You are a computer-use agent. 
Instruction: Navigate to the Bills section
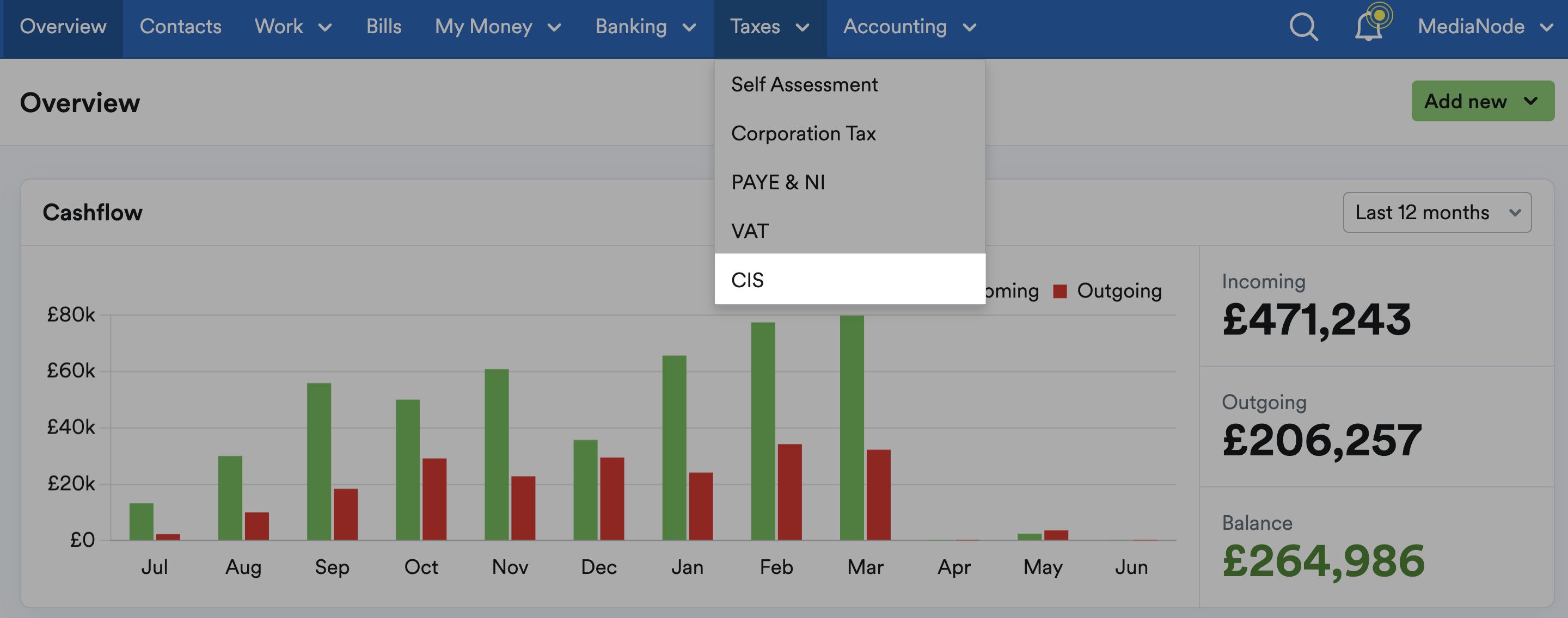coord(383,27)
